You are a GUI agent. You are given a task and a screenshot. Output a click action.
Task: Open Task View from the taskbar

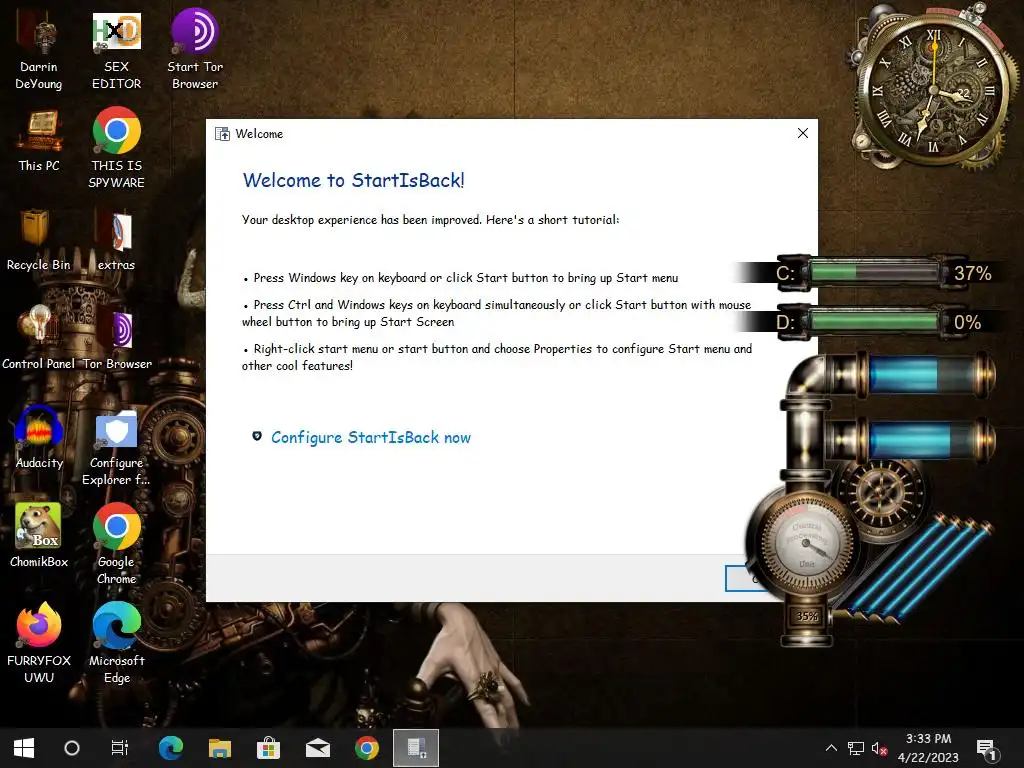(x=120, y=748)
